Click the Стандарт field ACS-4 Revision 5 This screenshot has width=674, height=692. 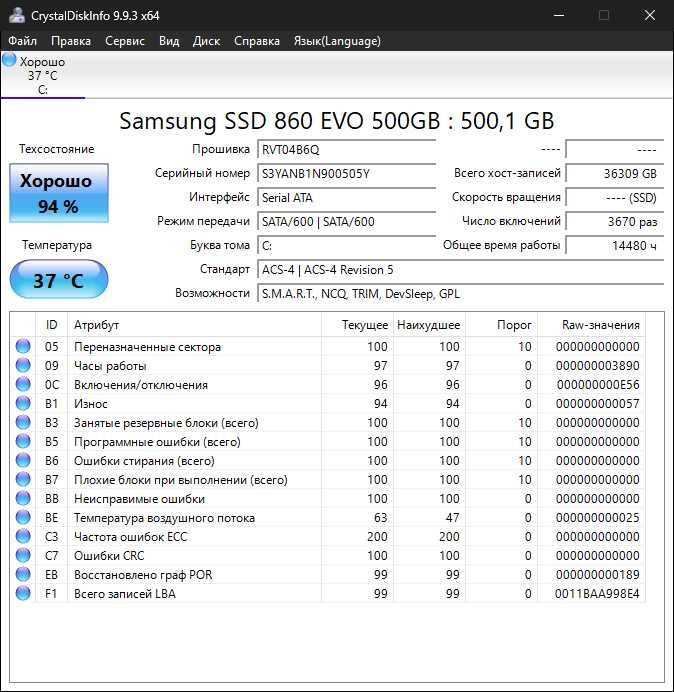(460, 269)
